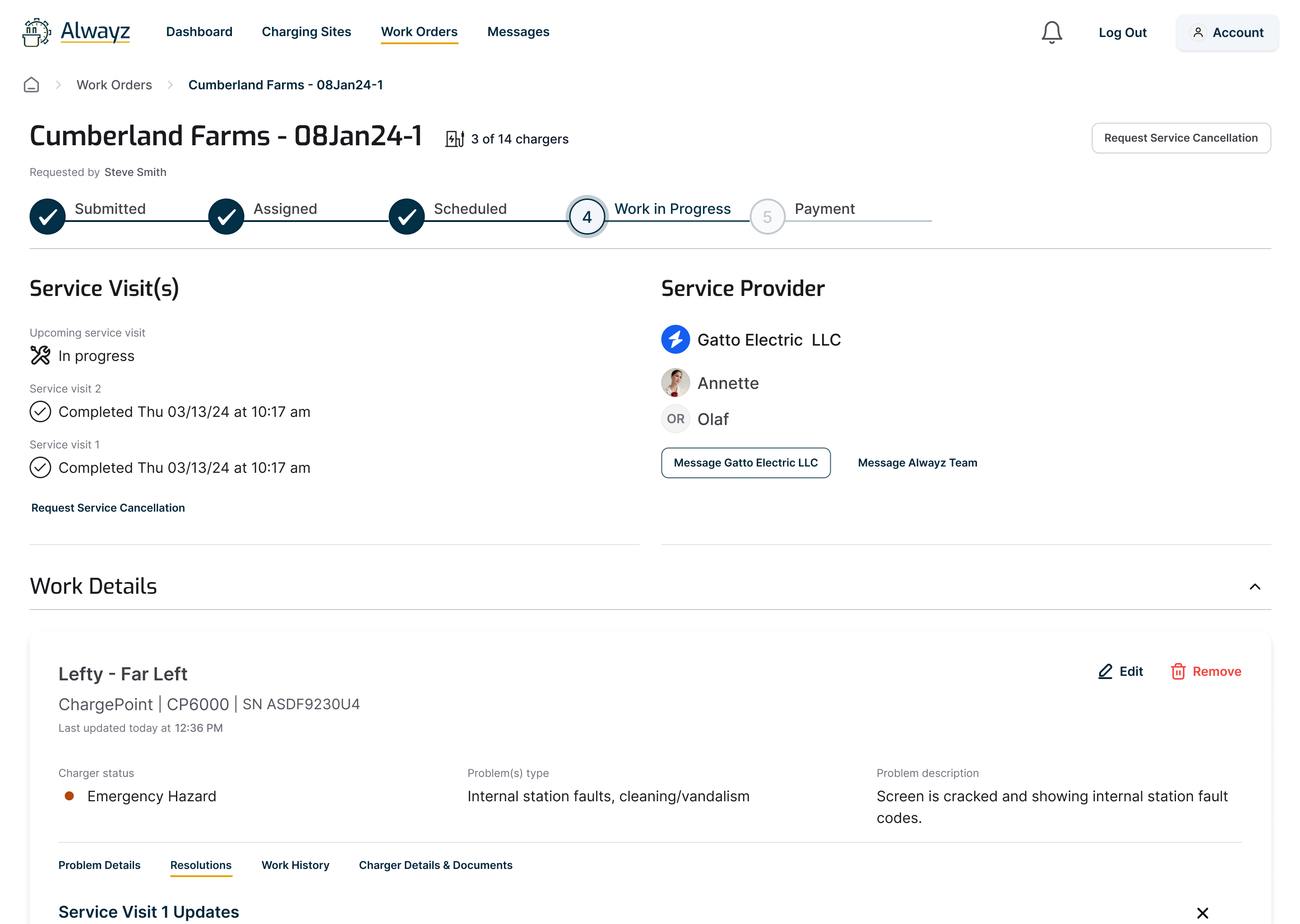Viewport: 1300px width, 924px height.
Task: Click the name Annette
Action: tap(728, 383)
